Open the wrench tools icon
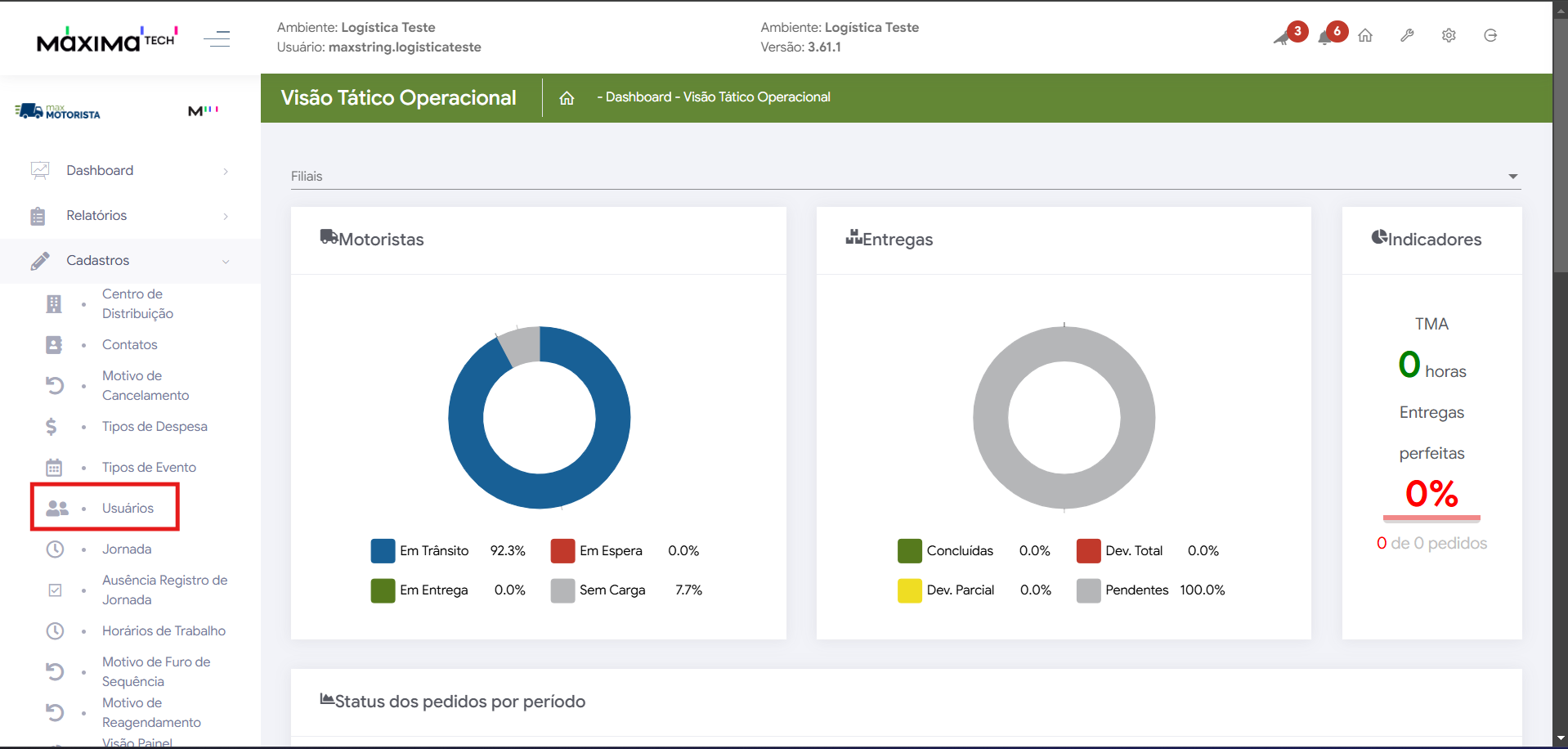 tap(1407, 36)
